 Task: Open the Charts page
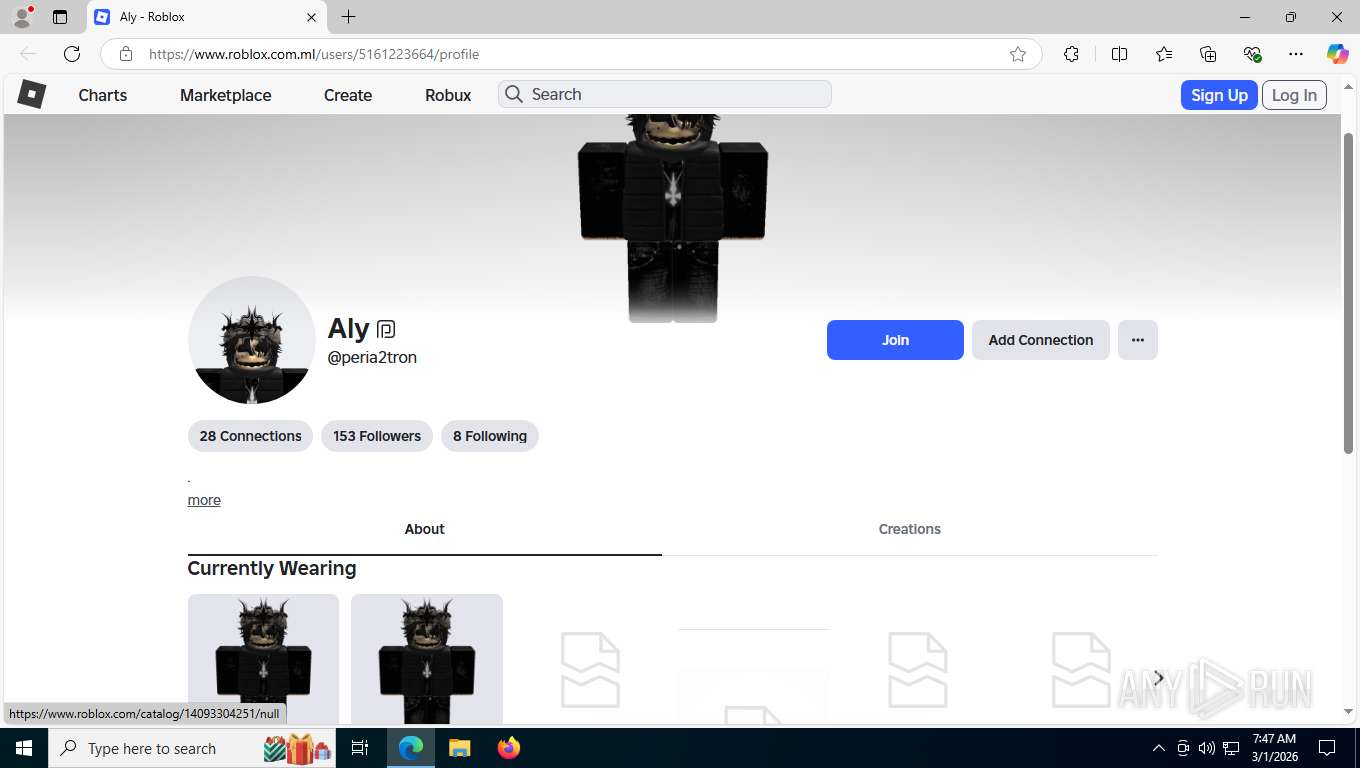[x=103, y=95]
